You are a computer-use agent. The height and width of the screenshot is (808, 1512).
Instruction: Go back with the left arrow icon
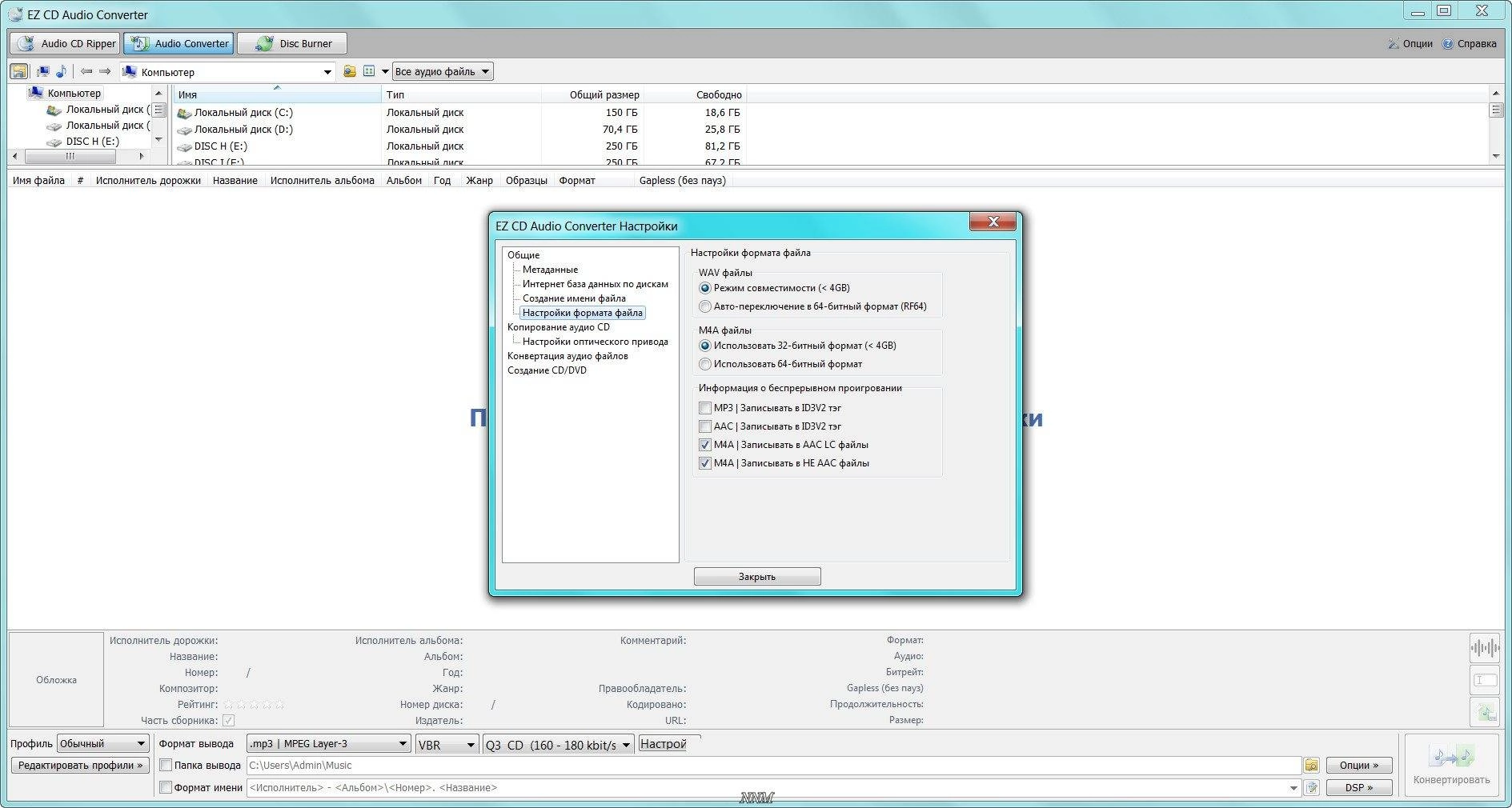coord(86,71)
